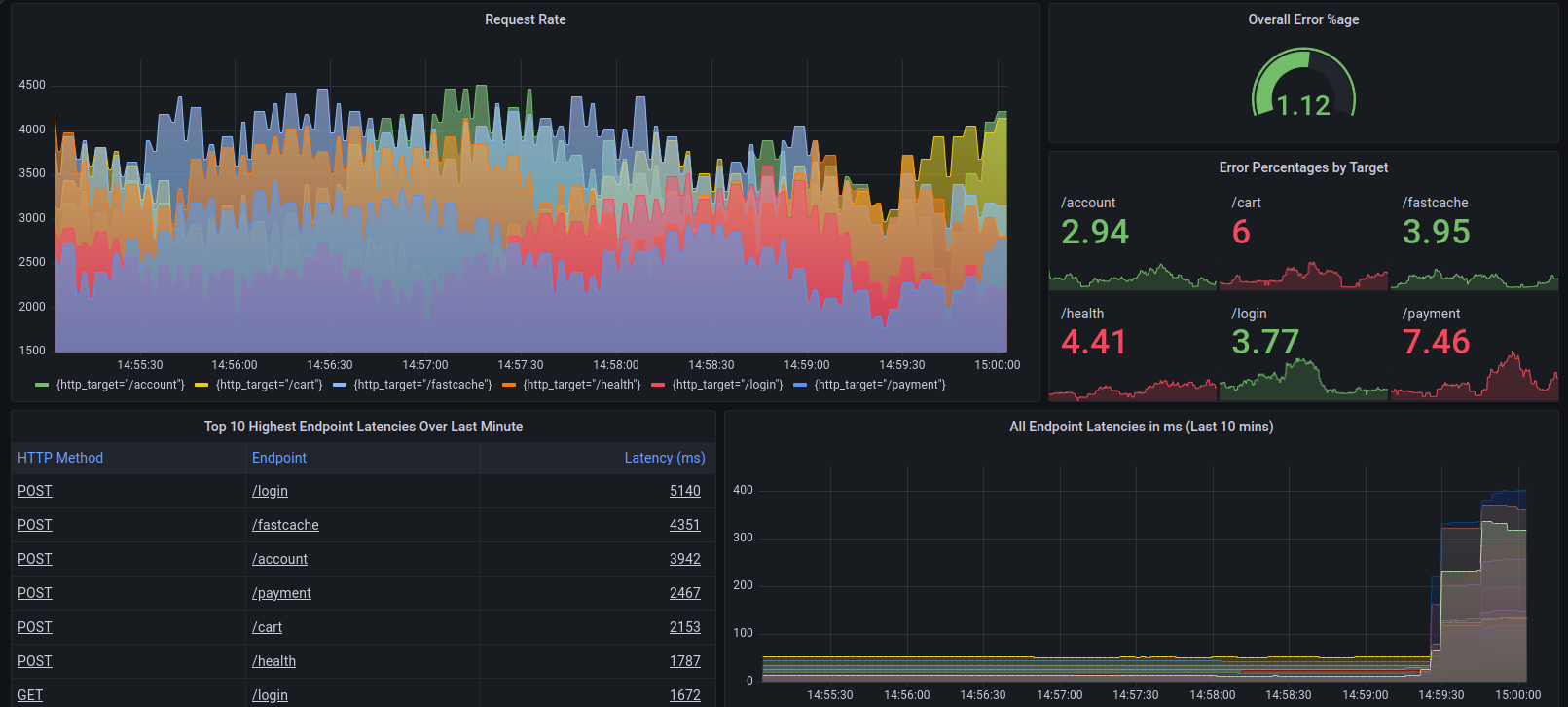Click latency value 2467
Viewport: 1568px width, 707px height.
(x=685, y=593)
